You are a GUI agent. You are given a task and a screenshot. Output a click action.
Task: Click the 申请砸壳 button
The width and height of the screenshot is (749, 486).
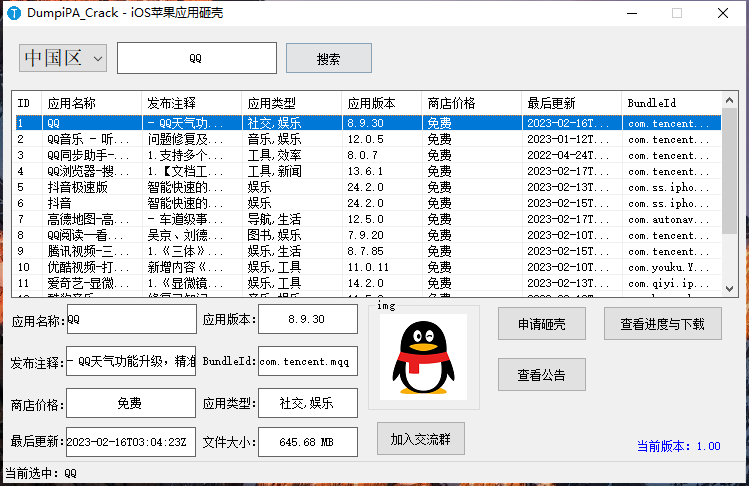542,324
